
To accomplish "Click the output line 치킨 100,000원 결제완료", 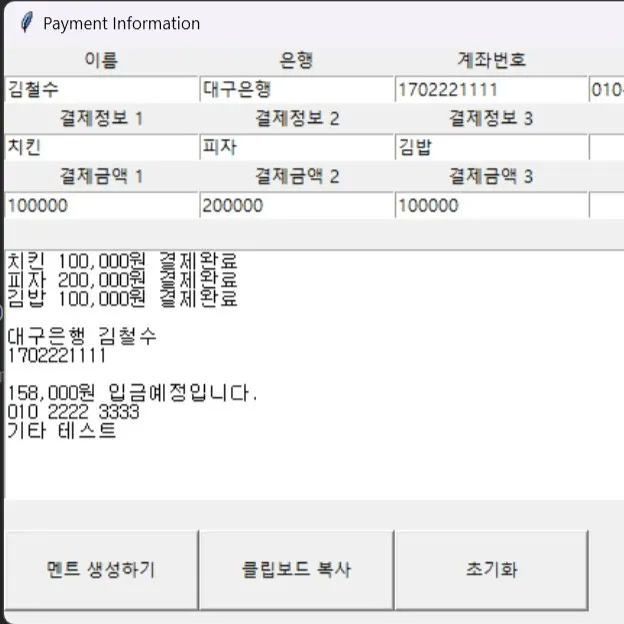I will [122, 261].
